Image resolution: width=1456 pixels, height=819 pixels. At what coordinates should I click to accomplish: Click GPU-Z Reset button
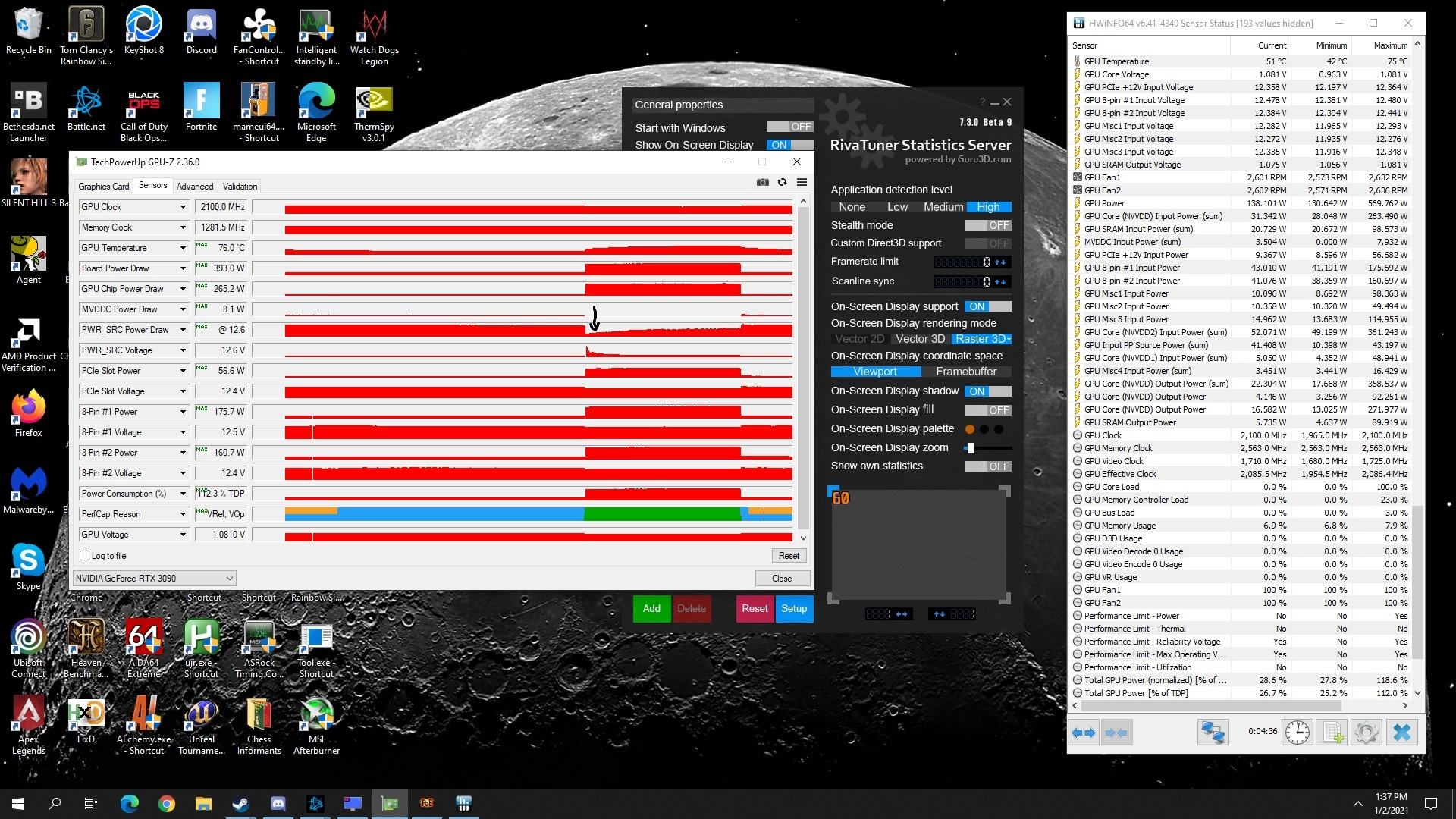pos(789,556)
